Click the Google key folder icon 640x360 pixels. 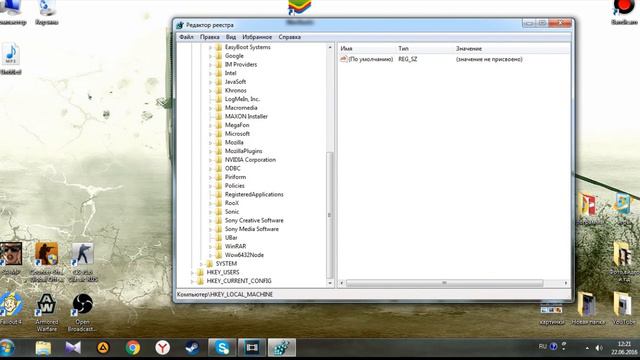pyautogui.click(x=218, y=56)
